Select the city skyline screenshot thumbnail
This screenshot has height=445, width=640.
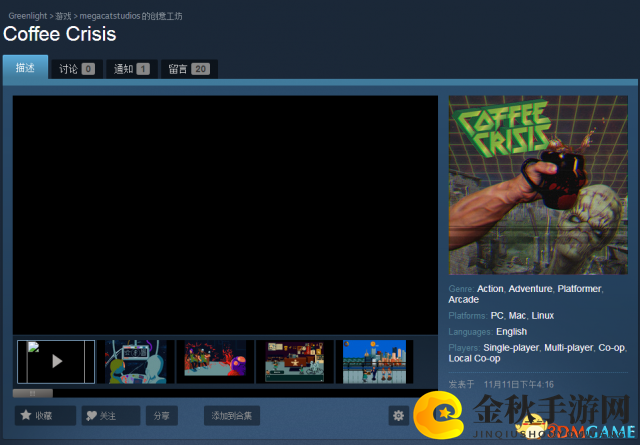(x=374, y=362)
